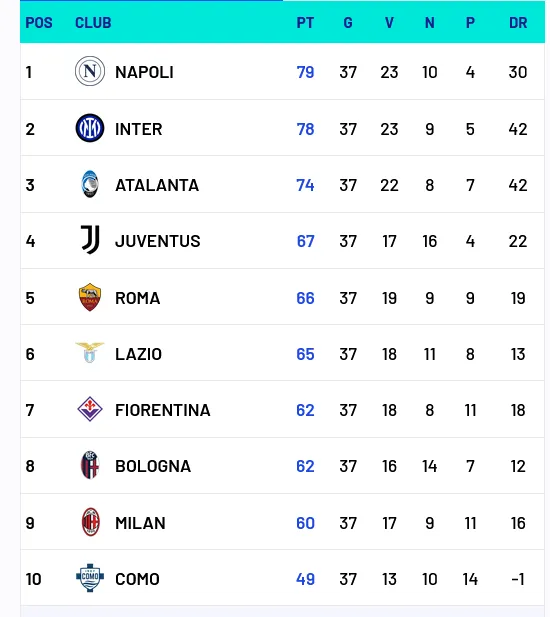
Task: Click the V wins column header
Action: [x=389, y=23]
